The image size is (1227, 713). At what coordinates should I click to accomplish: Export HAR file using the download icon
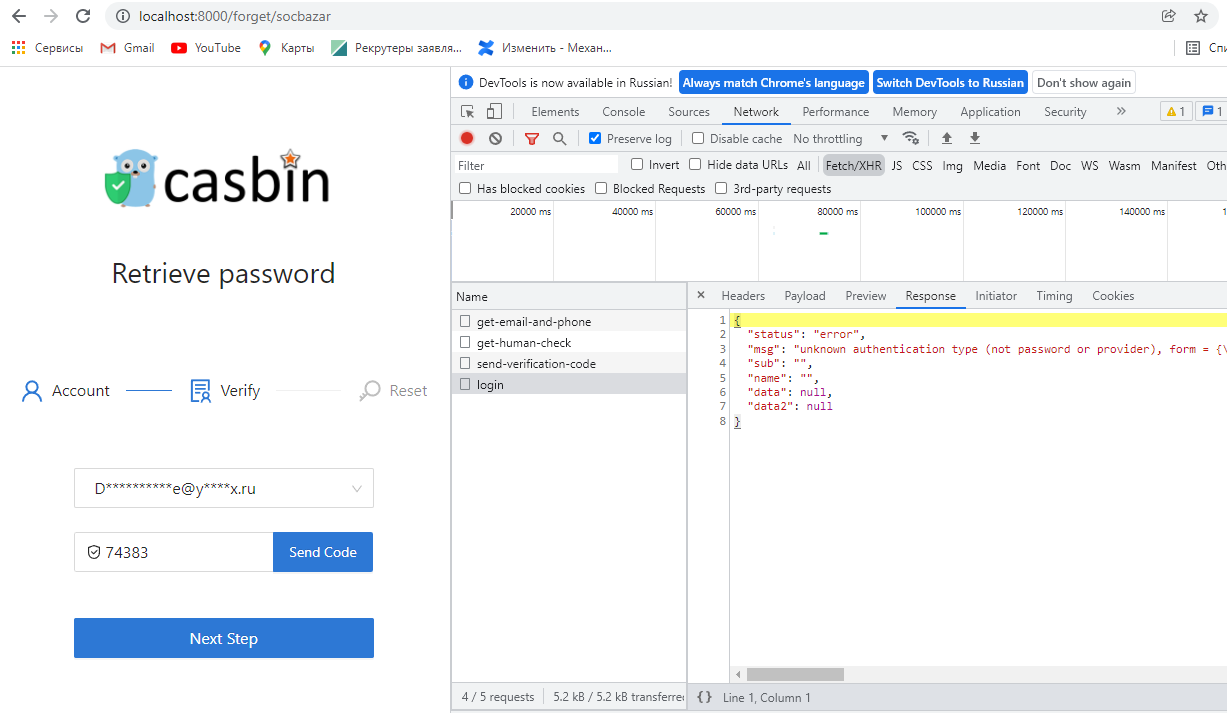[974, 138]
